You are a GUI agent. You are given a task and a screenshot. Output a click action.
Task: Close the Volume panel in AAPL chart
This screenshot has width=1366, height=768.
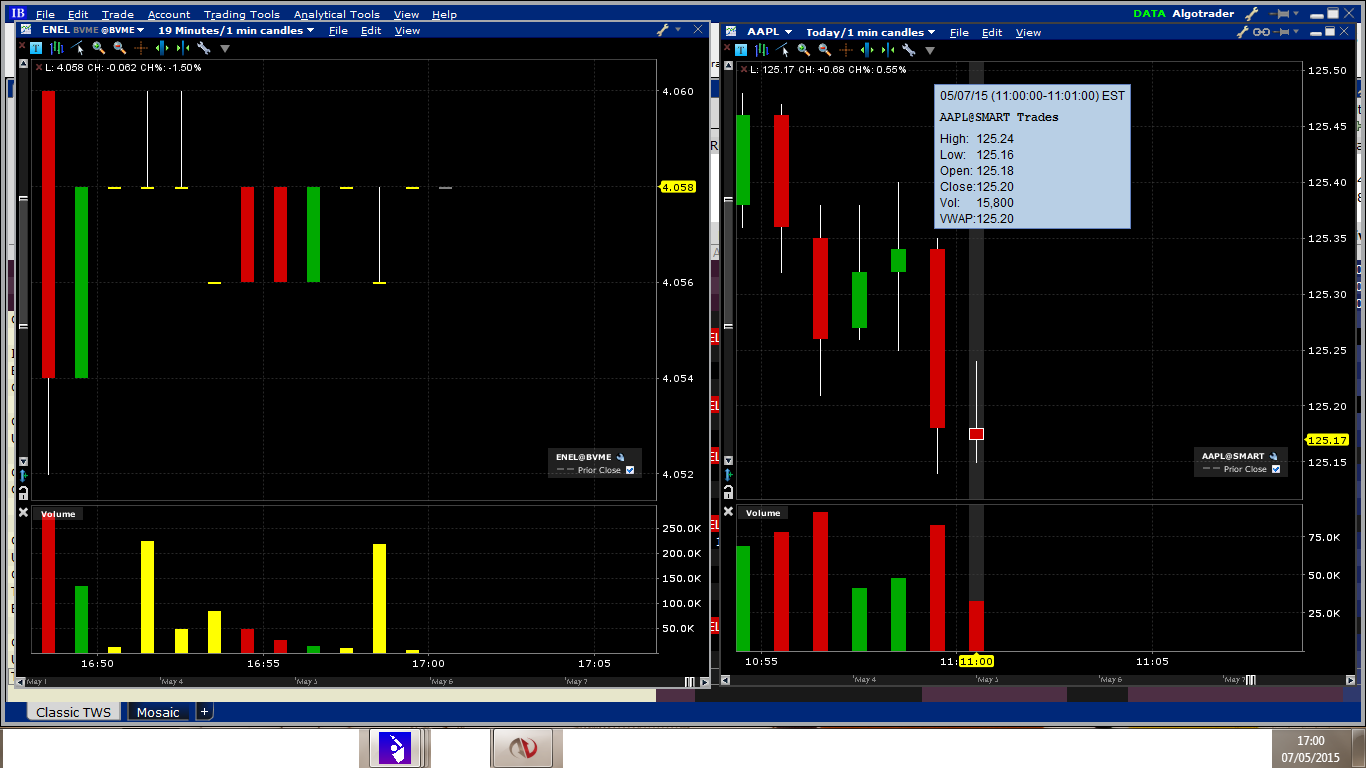727,512
